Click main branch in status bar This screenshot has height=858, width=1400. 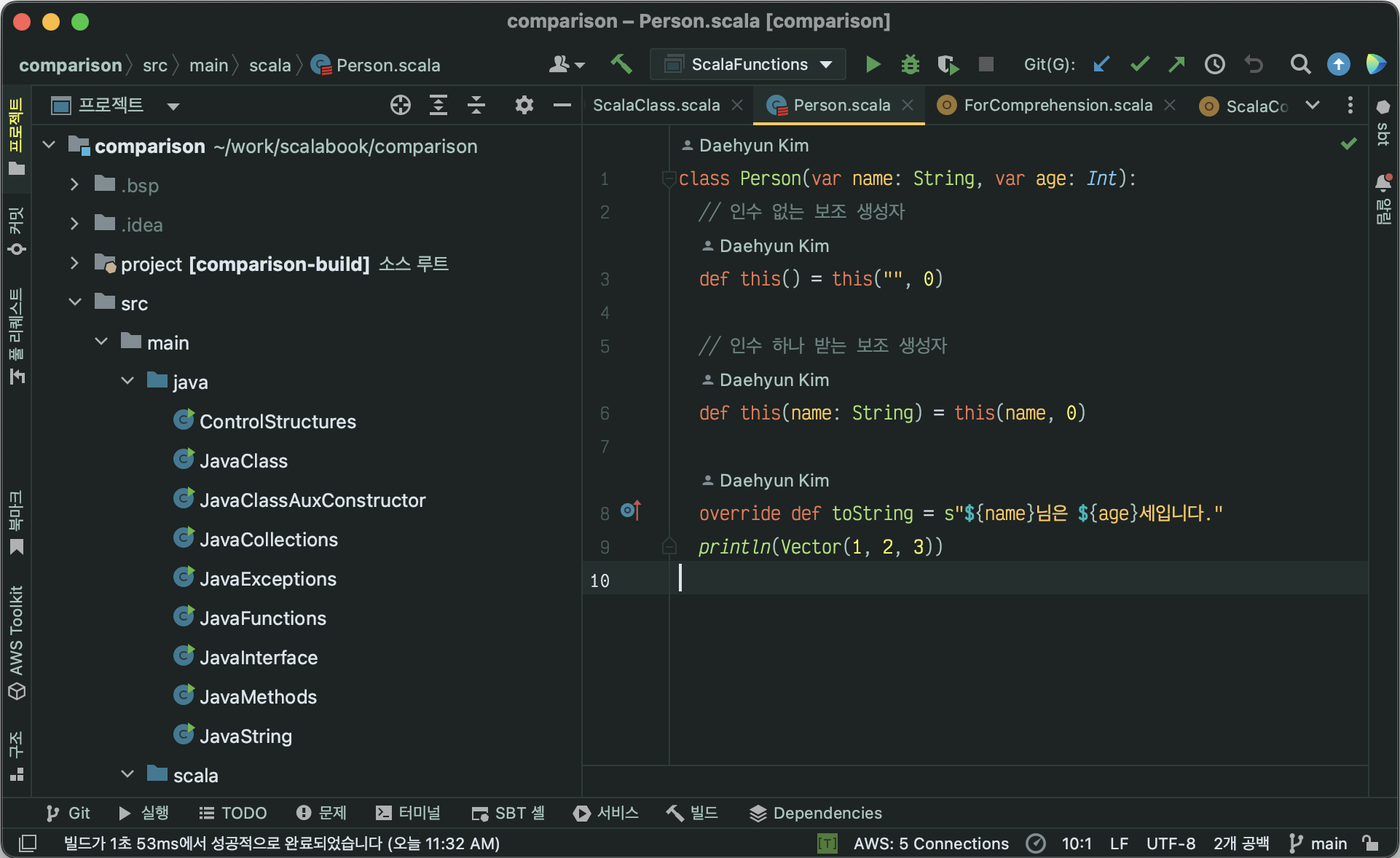point(1318,843)
